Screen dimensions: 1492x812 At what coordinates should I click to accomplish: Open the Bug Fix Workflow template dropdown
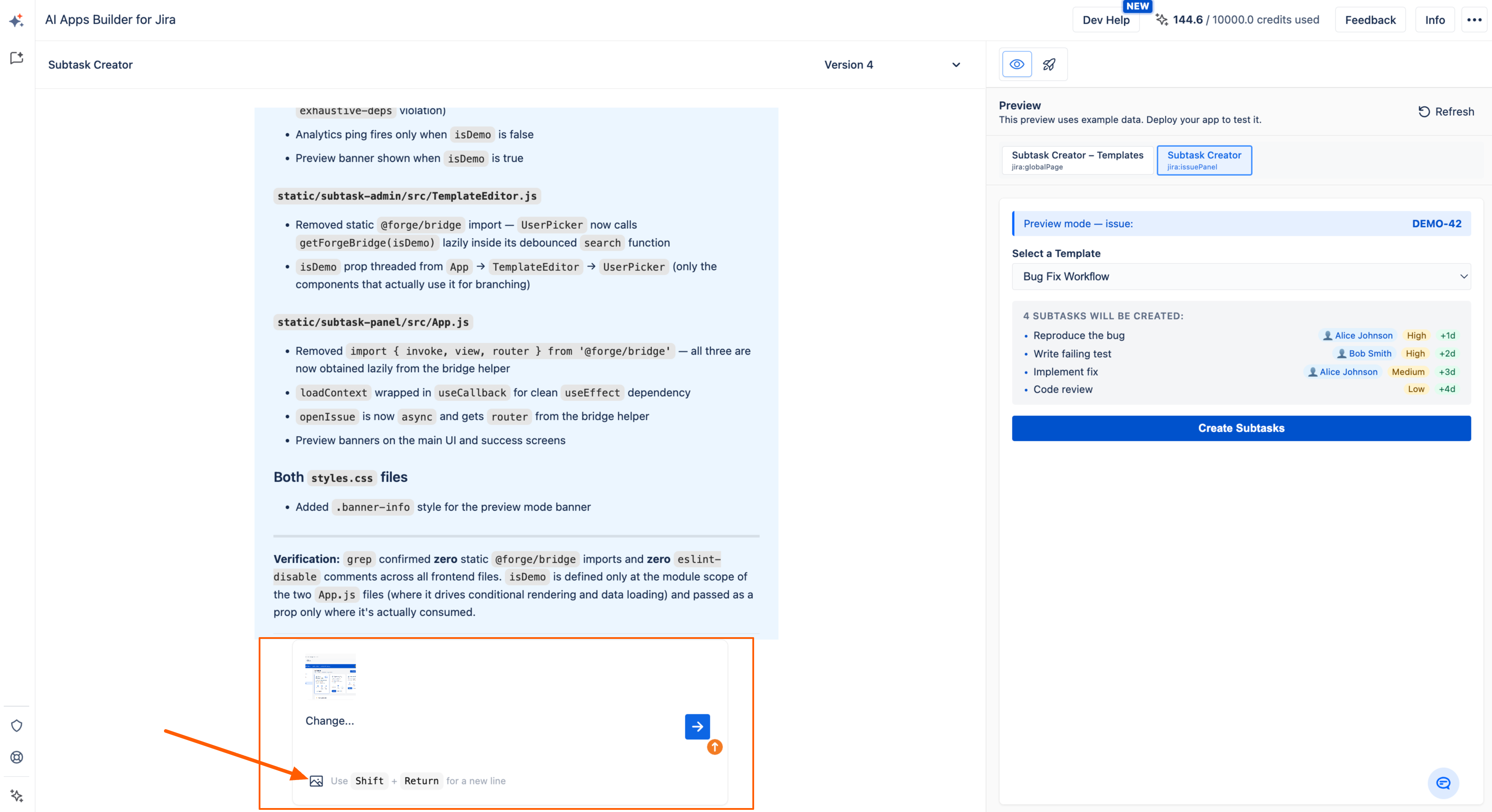click(x=1241, y=277)
